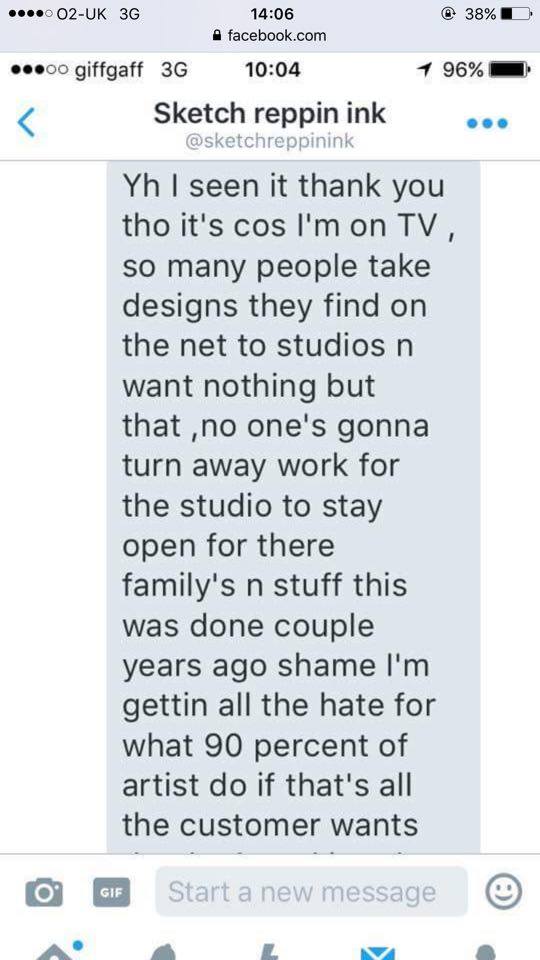Tap the Start a new message field
This screenshot has height=960, width=540.
coord(312,891)
